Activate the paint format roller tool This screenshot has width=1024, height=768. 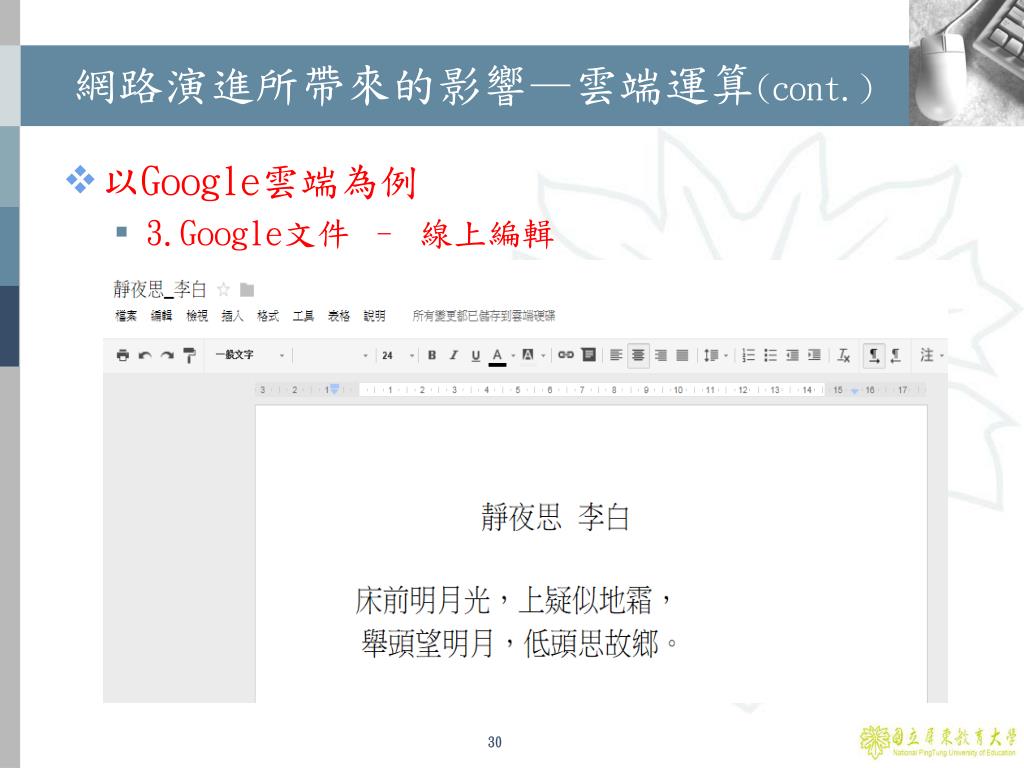point(189,355)
